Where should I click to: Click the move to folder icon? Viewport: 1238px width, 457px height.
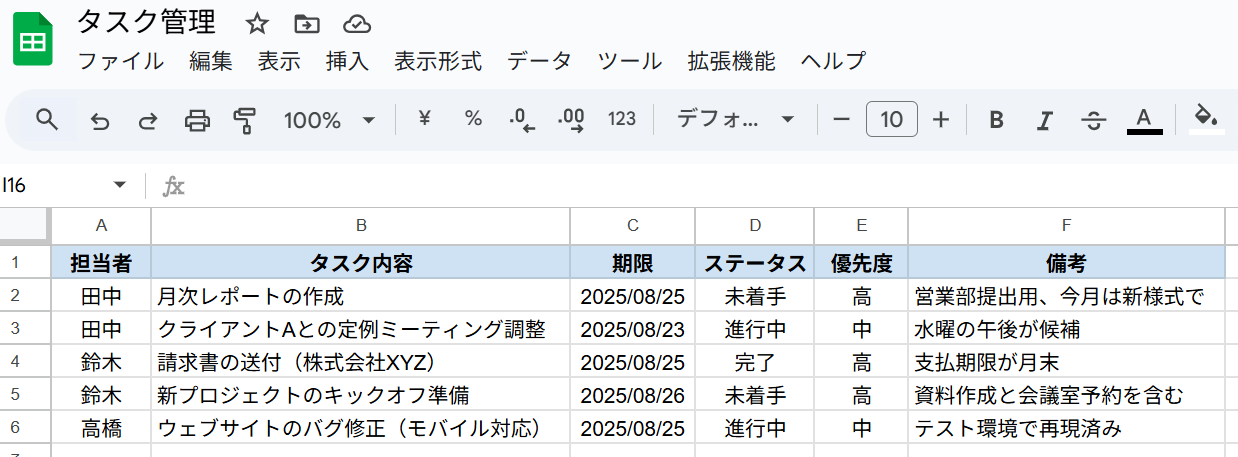pos(307,23)
